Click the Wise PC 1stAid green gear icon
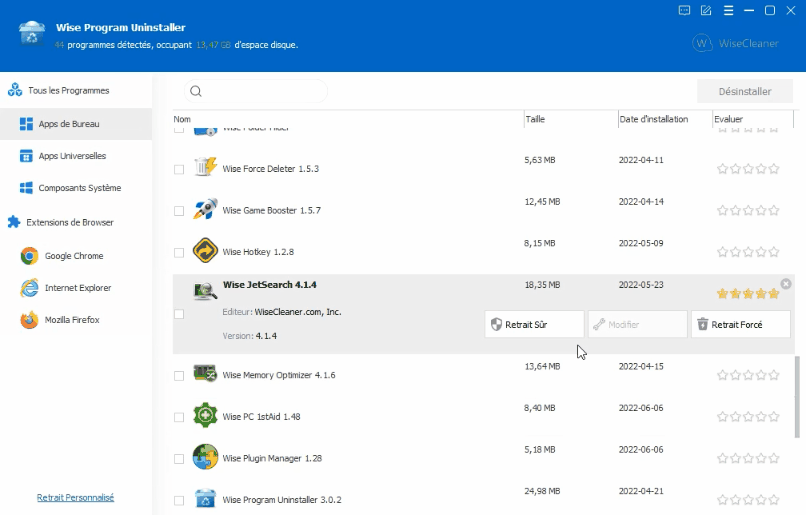Screen dimensions: 806x515 coord(205,415)
